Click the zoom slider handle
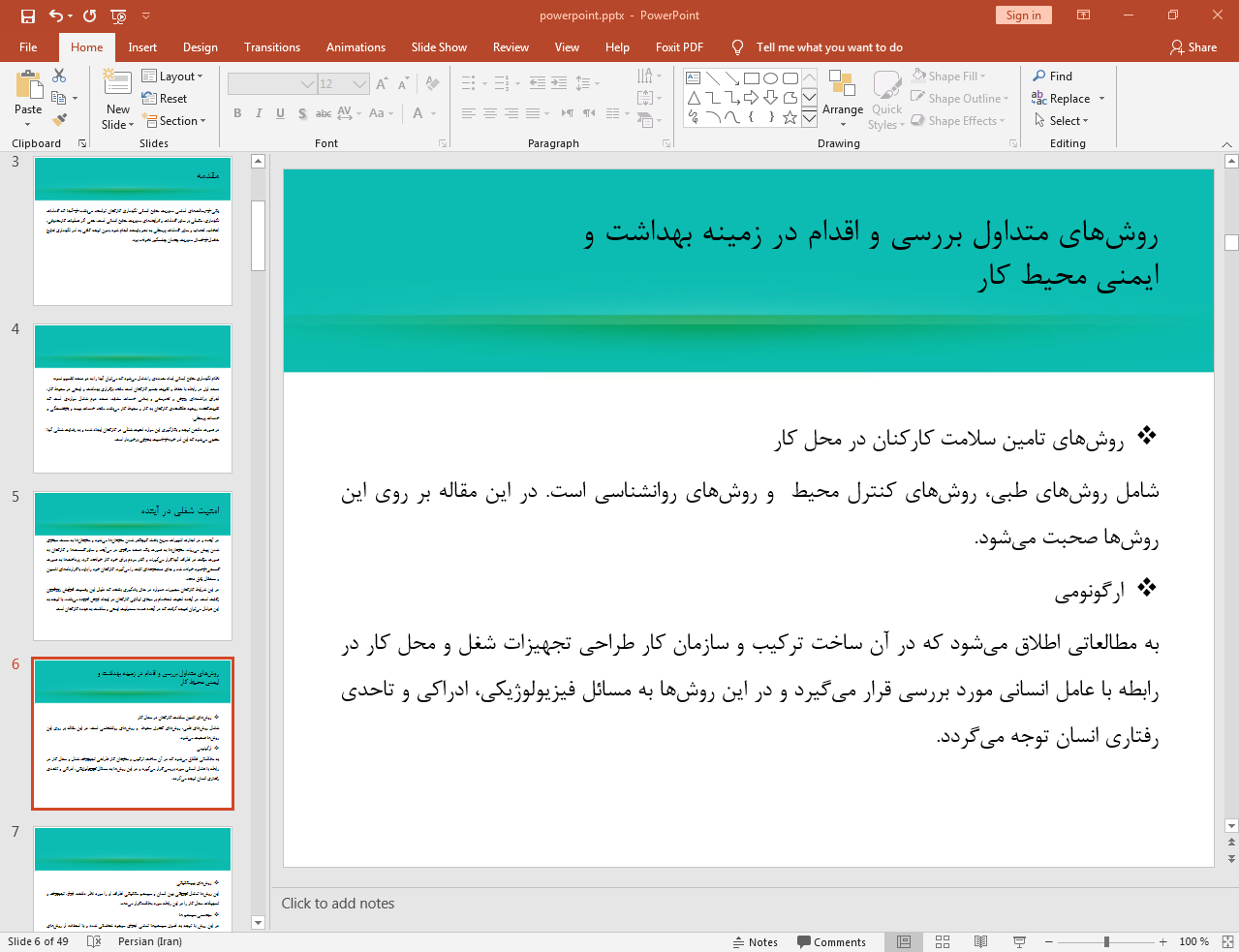1239x952 pixels. 1106,941
